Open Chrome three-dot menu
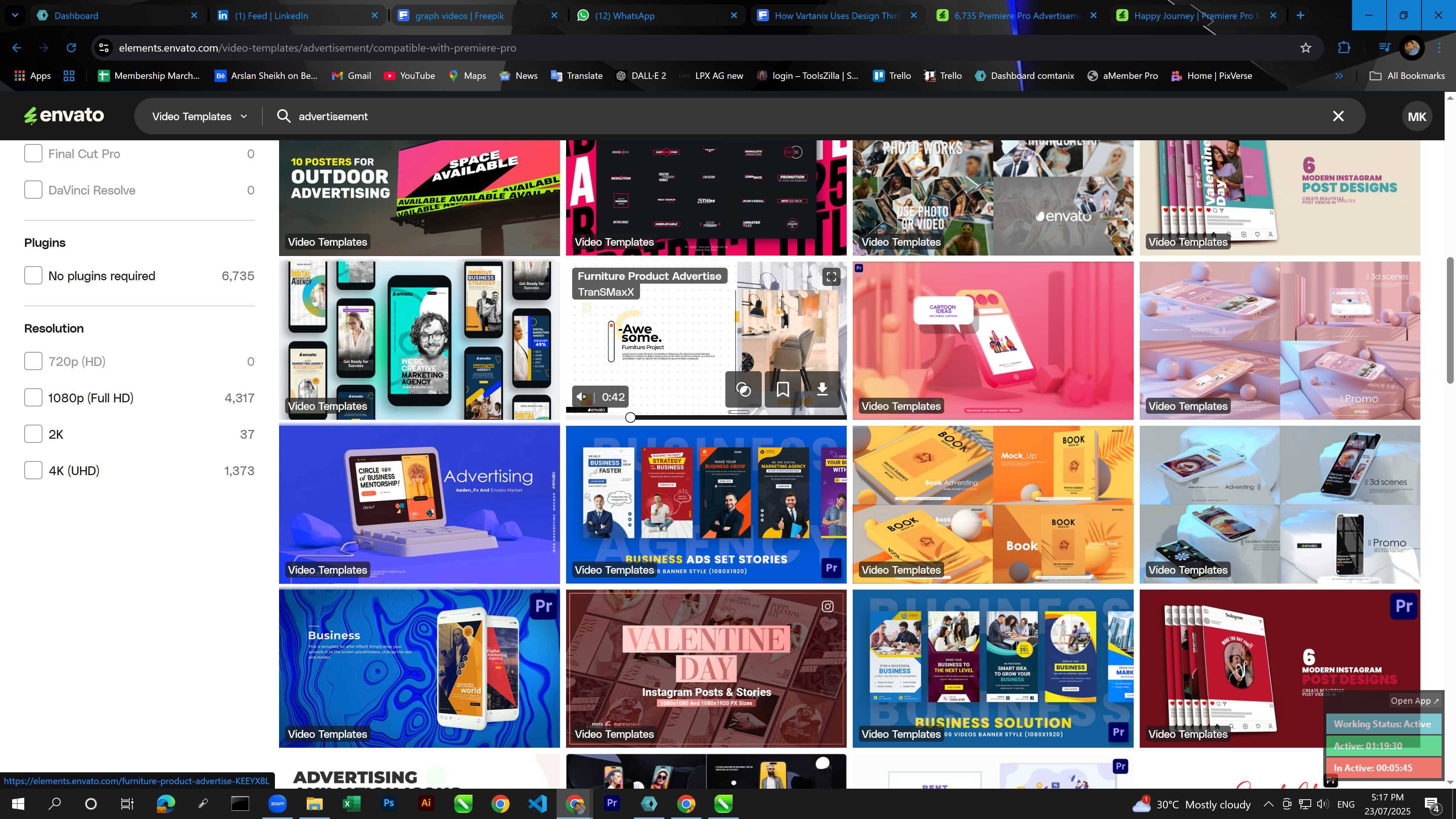Viewport: 1456px width, 819px height. (1439, 48)
